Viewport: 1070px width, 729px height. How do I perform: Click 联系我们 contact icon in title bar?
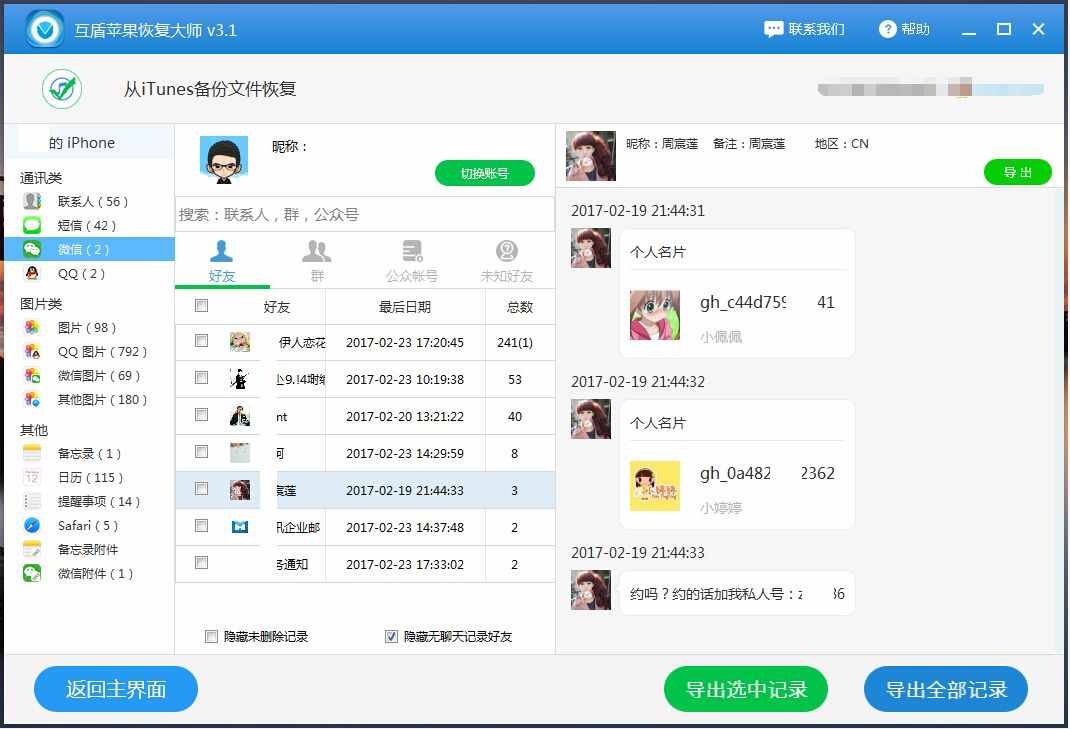[x=774, y=29]
